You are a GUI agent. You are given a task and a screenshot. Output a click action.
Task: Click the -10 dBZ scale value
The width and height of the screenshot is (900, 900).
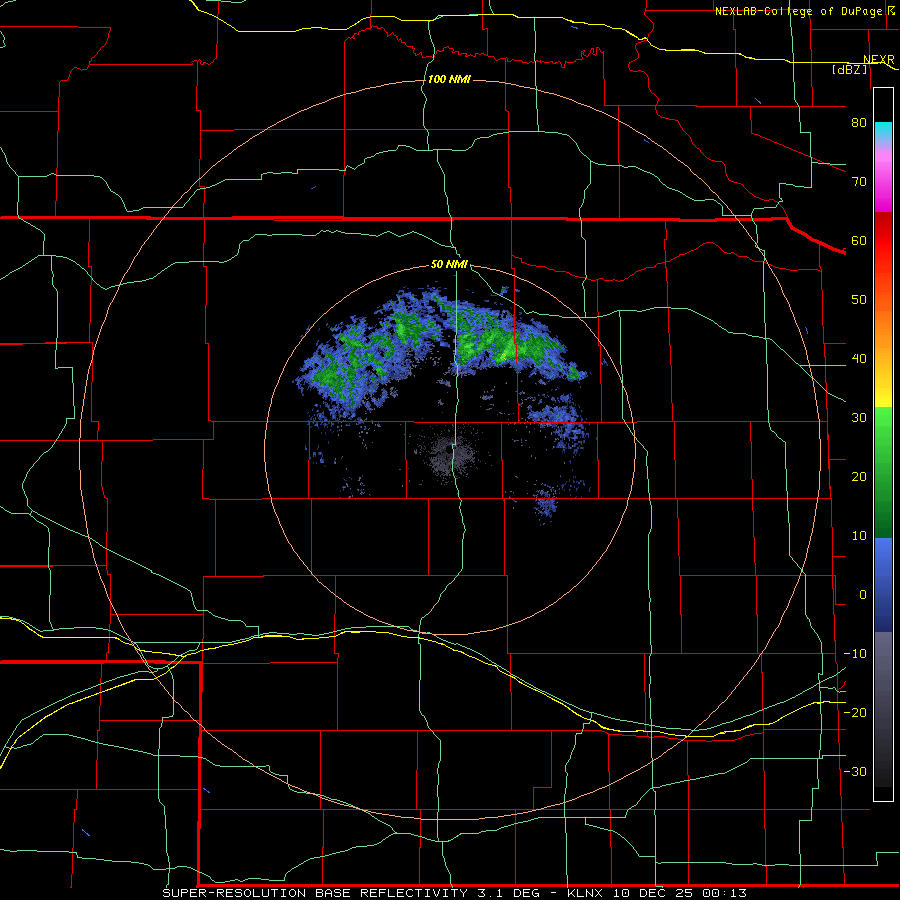point(855,654)
